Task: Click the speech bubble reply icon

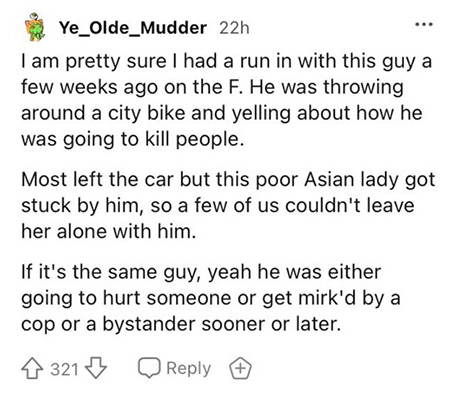Action: coord(150,368)
